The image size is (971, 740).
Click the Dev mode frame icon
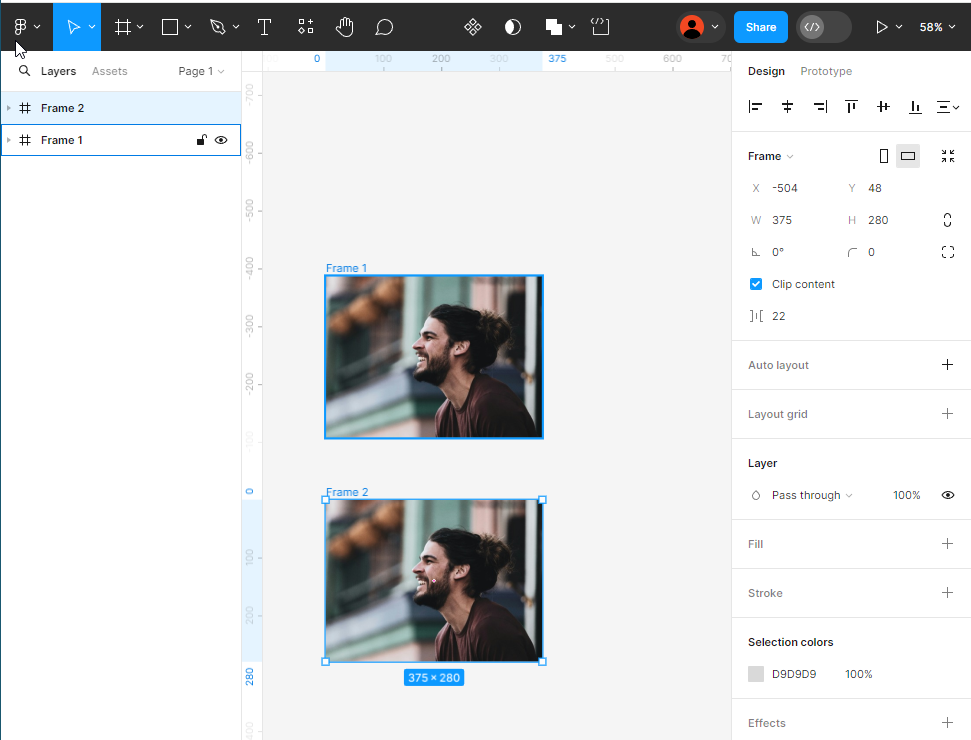click(x=600, y=27)
